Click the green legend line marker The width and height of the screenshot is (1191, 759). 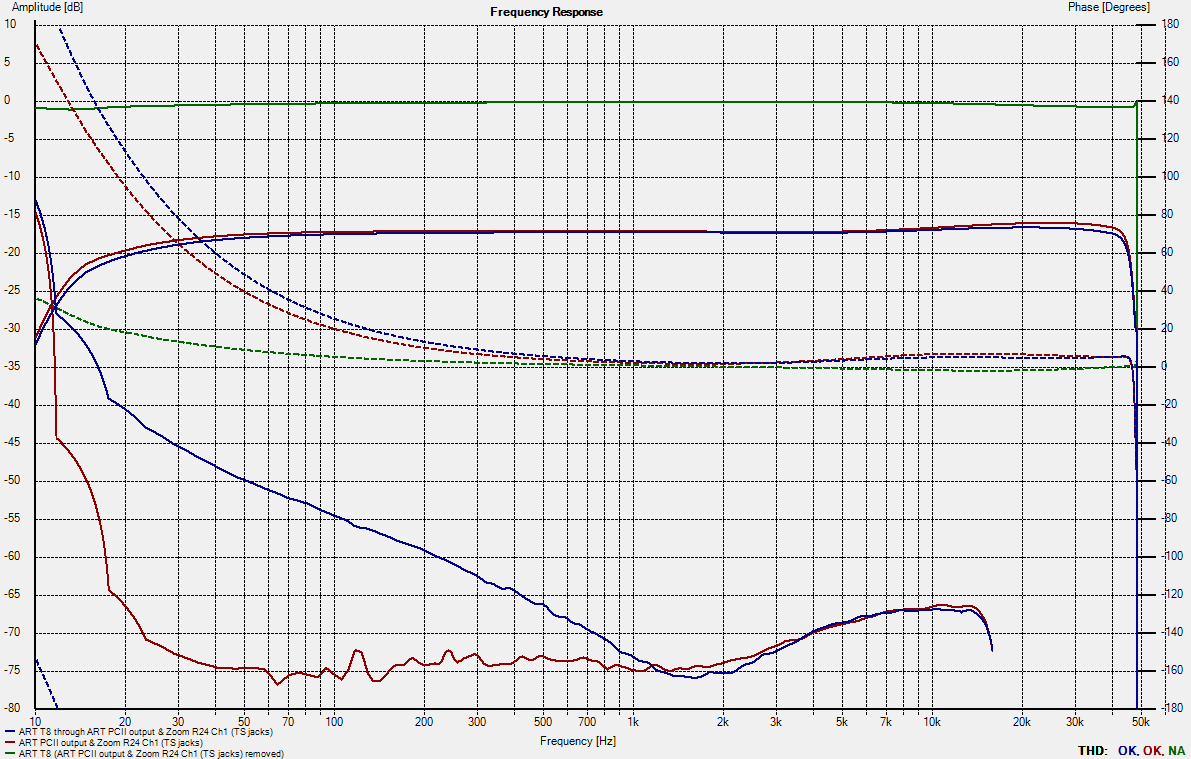[x=10, y=753]
